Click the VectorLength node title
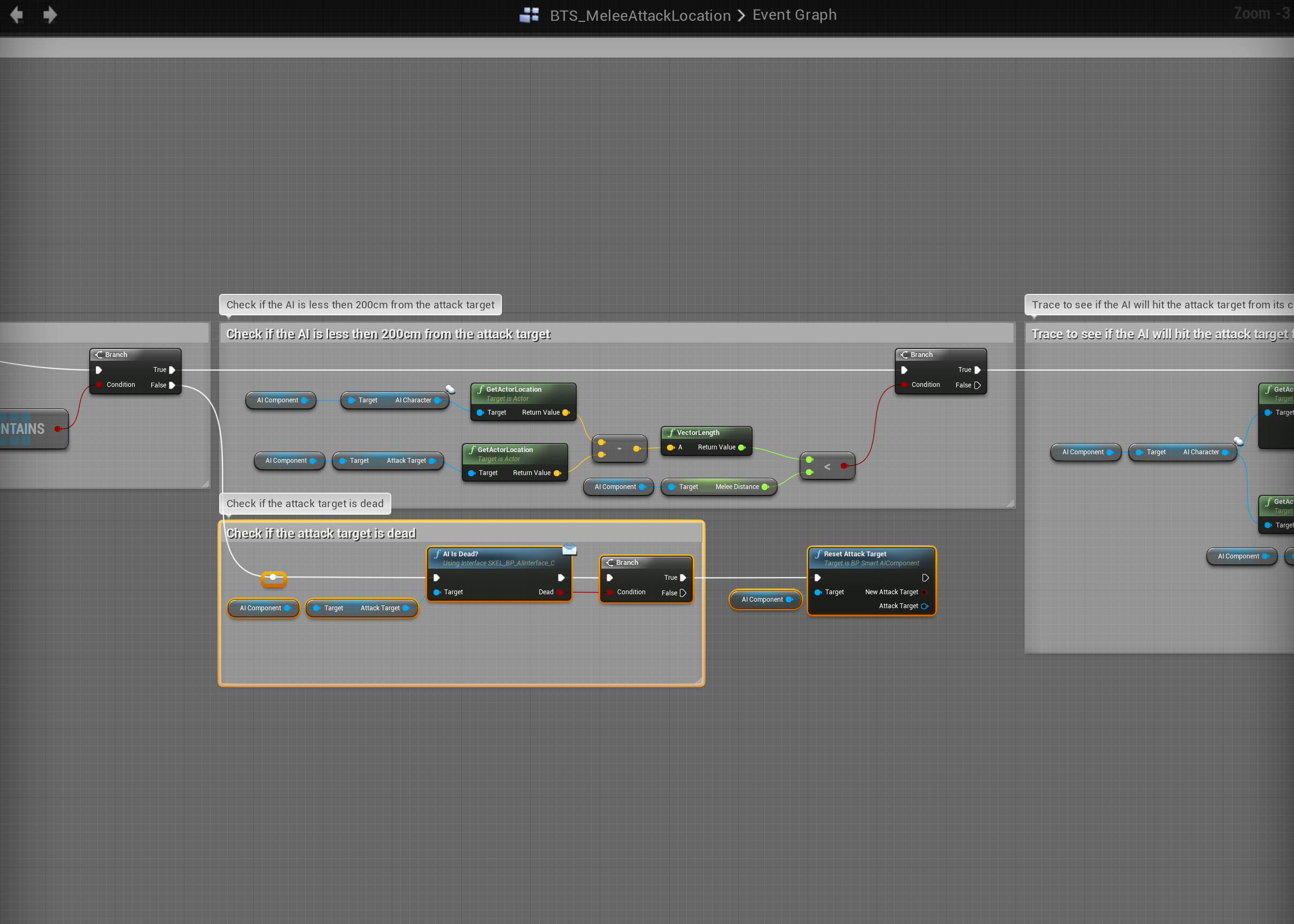1294x924 pixels. pyautogui.click(x=698, y=432)
